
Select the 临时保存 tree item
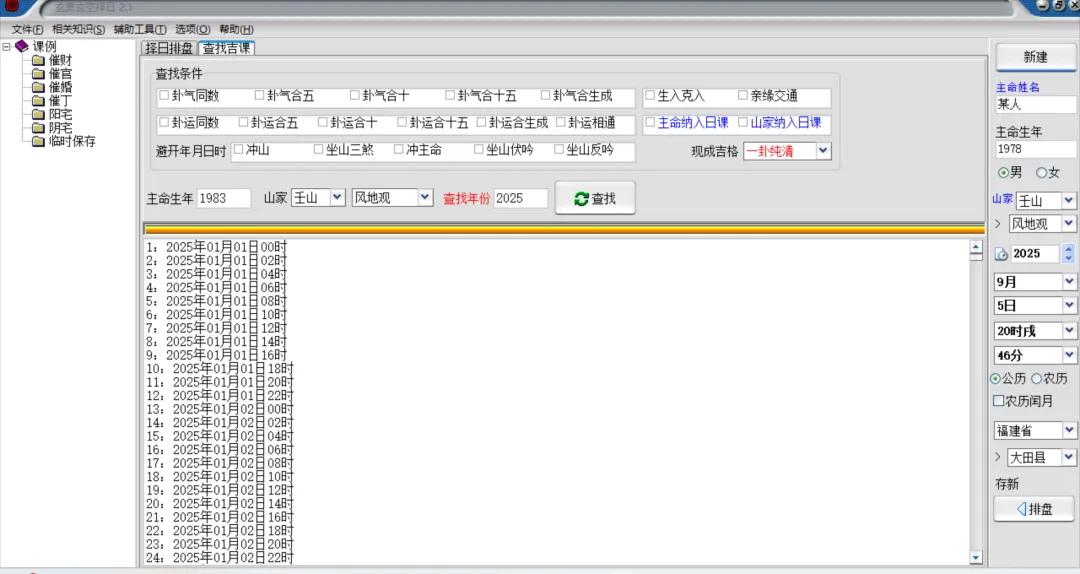(72, 141)
